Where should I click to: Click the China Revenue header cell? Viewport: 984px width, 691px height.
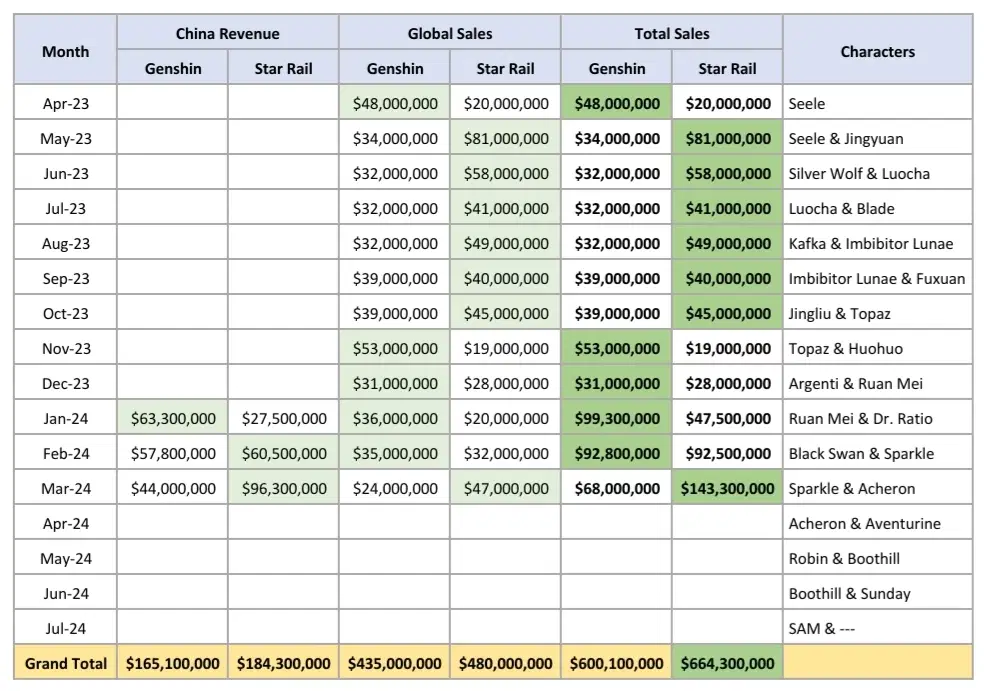[227, 32]
